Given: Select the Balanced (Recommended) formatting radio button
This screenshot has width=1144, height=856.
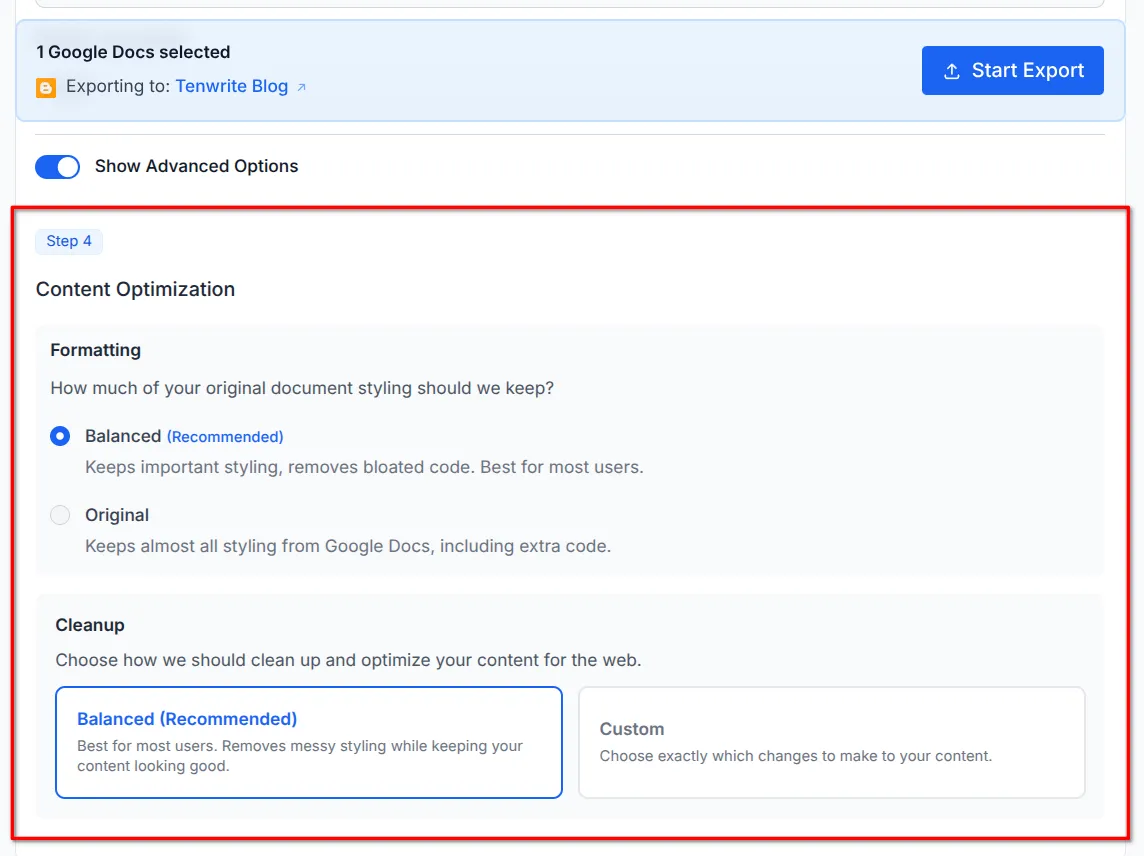Looking at the screenshot, I should [x=60, y=436].
